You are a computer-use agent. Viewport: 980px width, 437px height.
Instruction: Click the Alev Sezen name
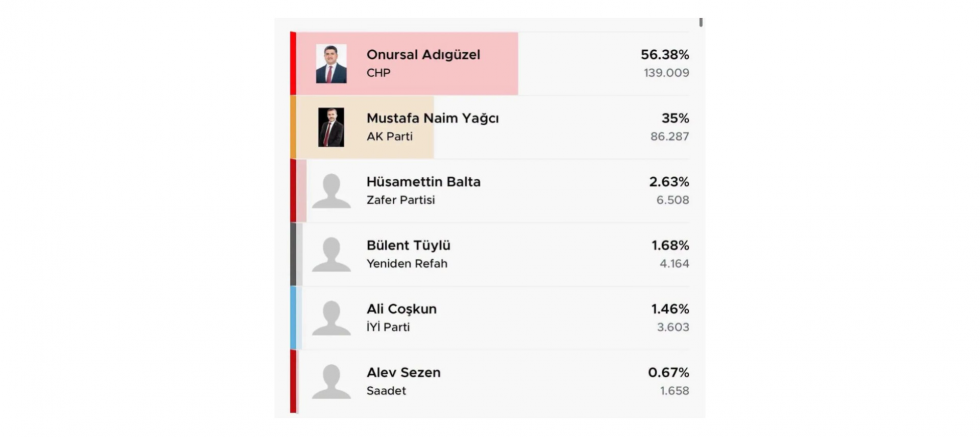pyautogui.click(x=403, y=372)
